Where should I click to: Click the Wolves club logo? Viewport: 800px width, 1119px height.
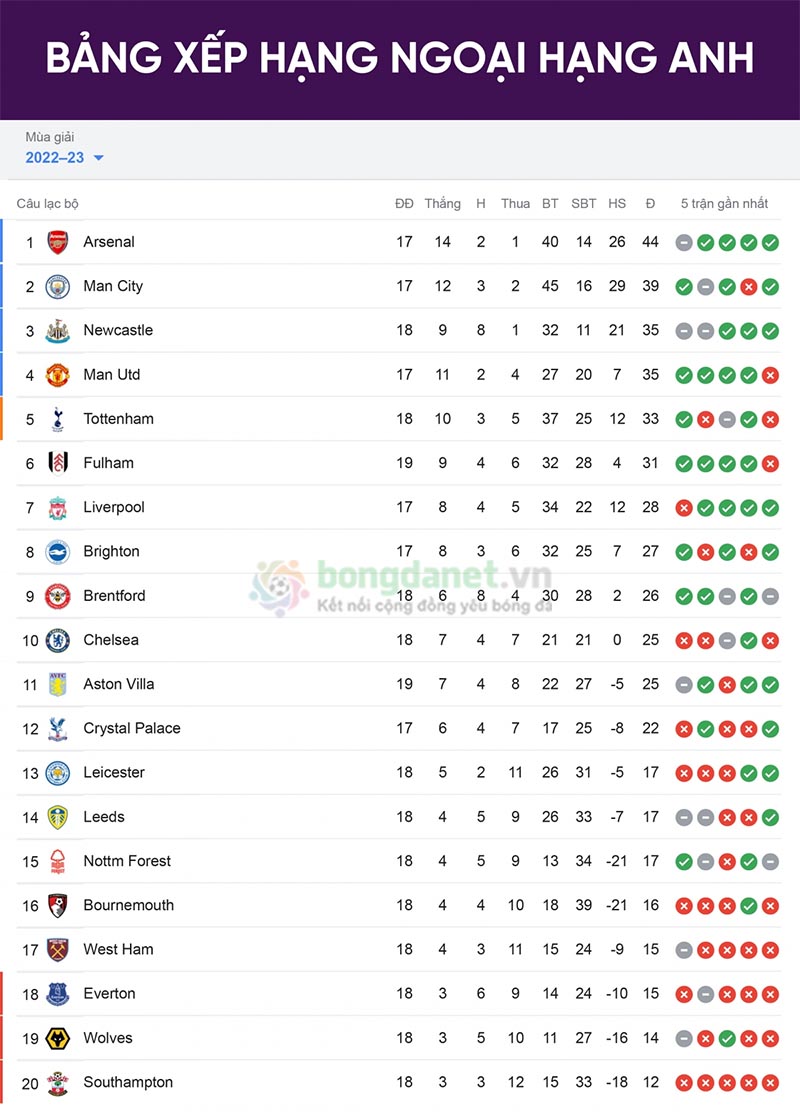pyautogui.click(x=58, y=1038)
